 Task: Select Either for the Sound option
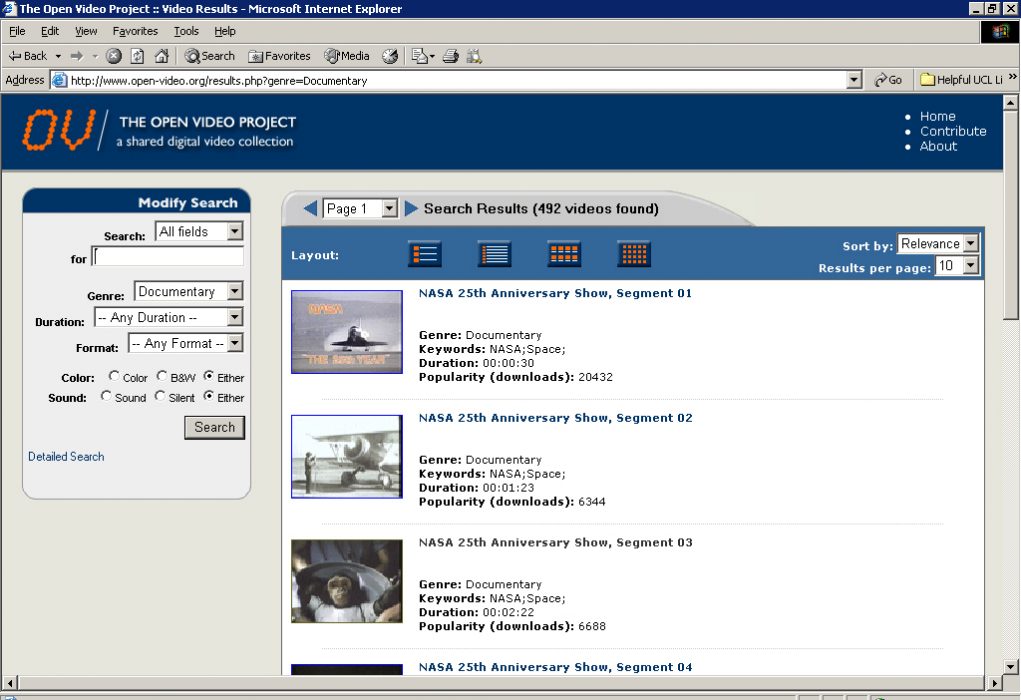click(208, 396)
